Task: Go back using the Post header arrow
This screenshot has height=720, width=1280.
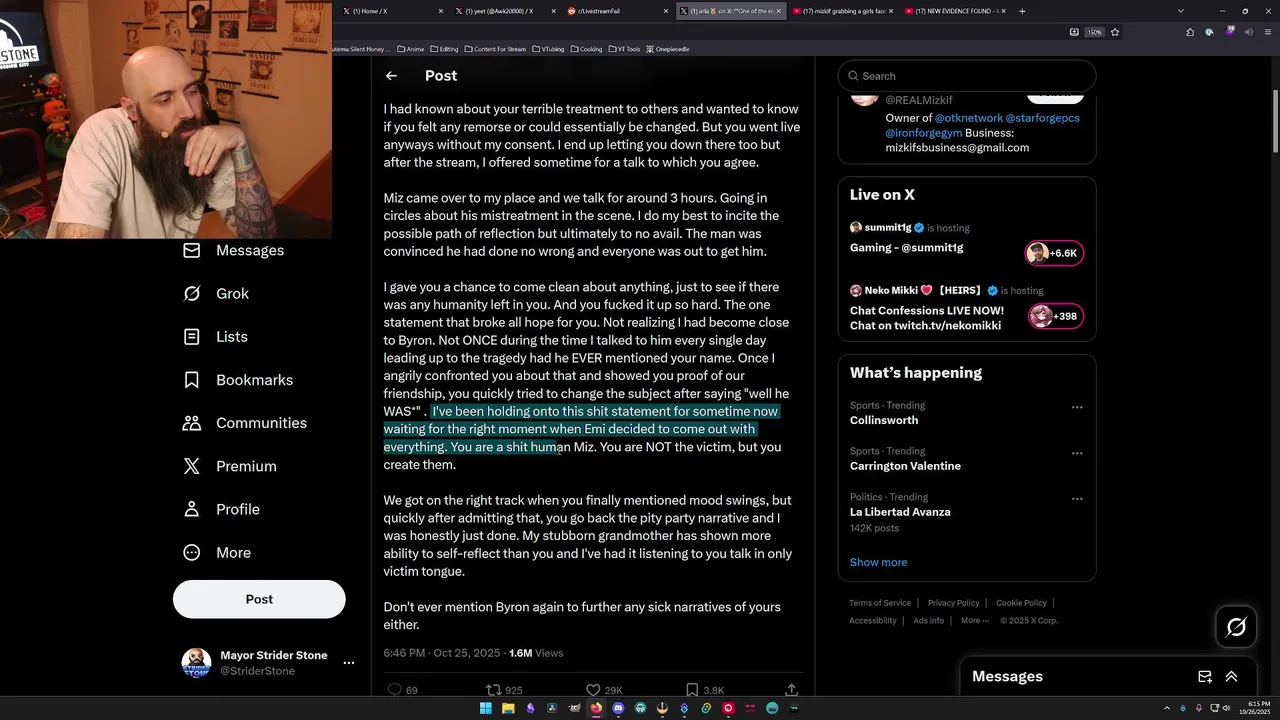Action: (391, 76)
